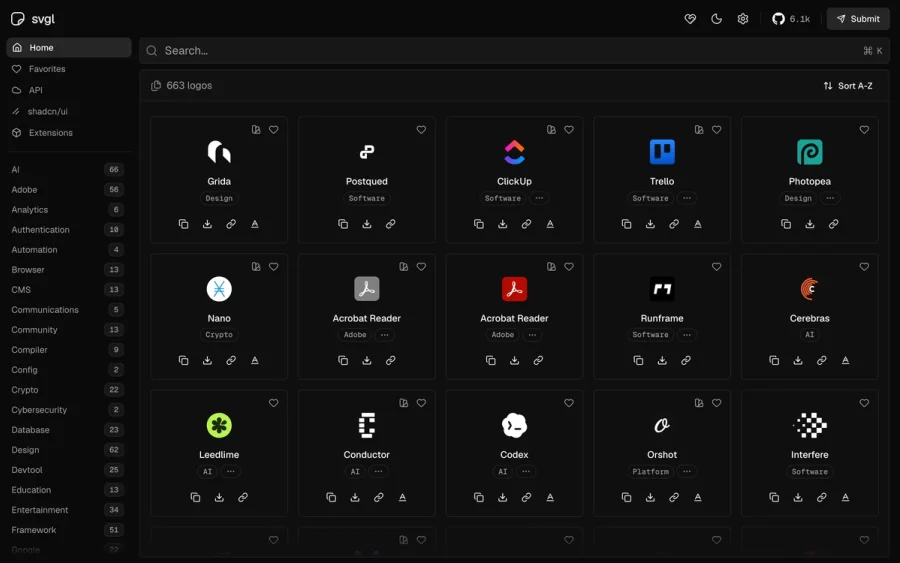Viewport: 900px width, 563px height.
Task: Expand more categories on Photopea card
Action: tap(830, 198)
